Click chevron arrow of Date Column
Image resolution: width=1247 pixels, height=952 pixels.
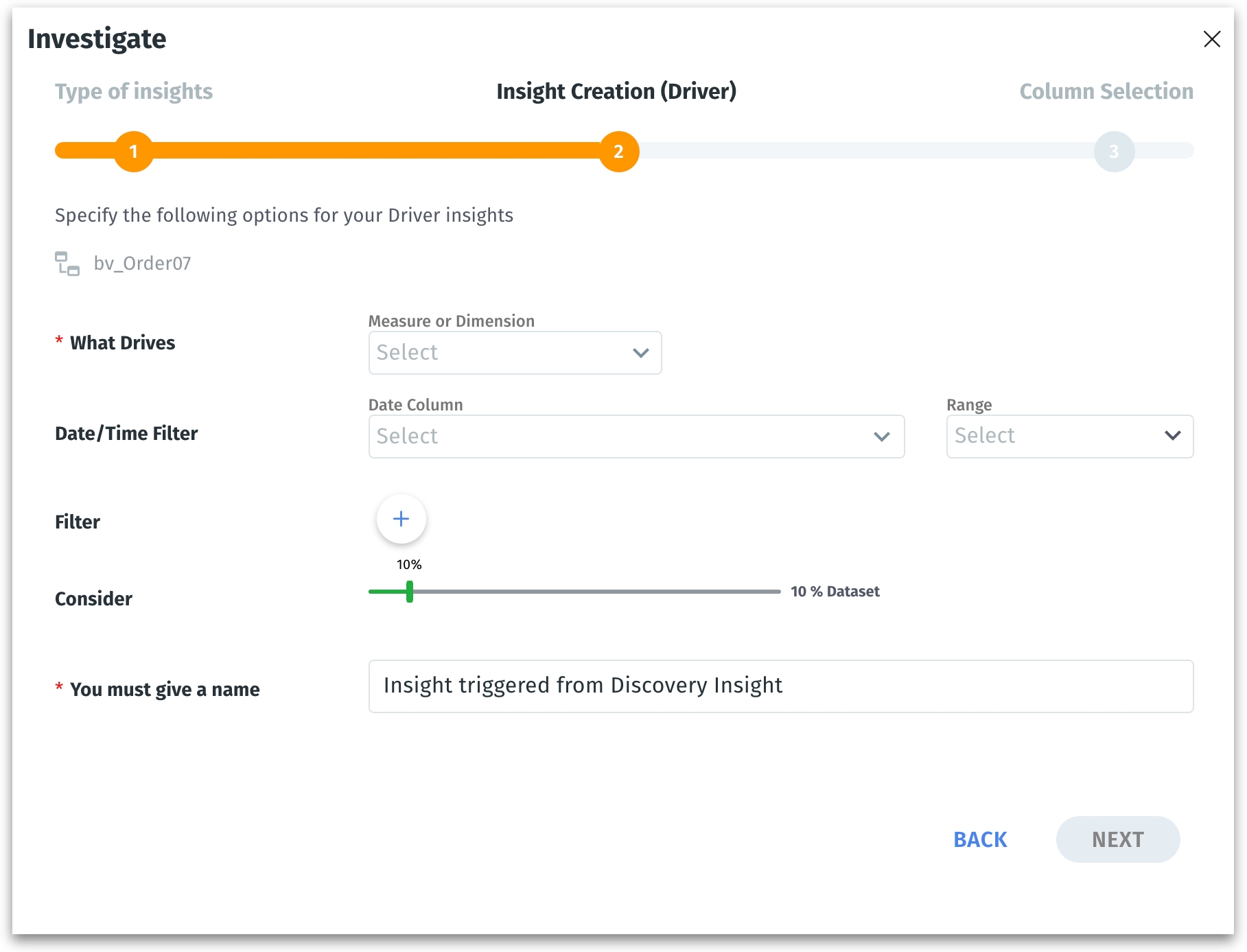881,437
